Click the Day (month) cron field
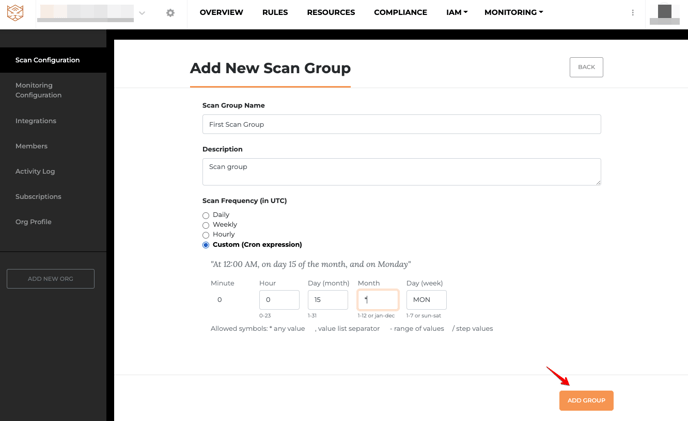 328,300
